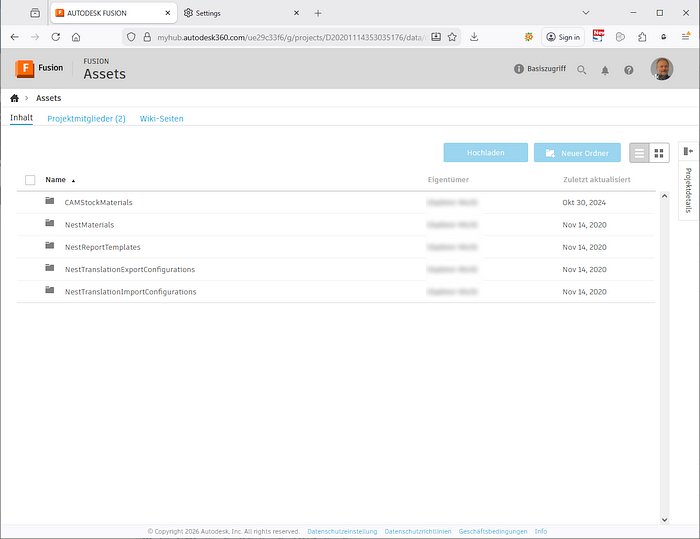Click the shield tracking protection icon
The image size is (700, 539).
[131, 37]
